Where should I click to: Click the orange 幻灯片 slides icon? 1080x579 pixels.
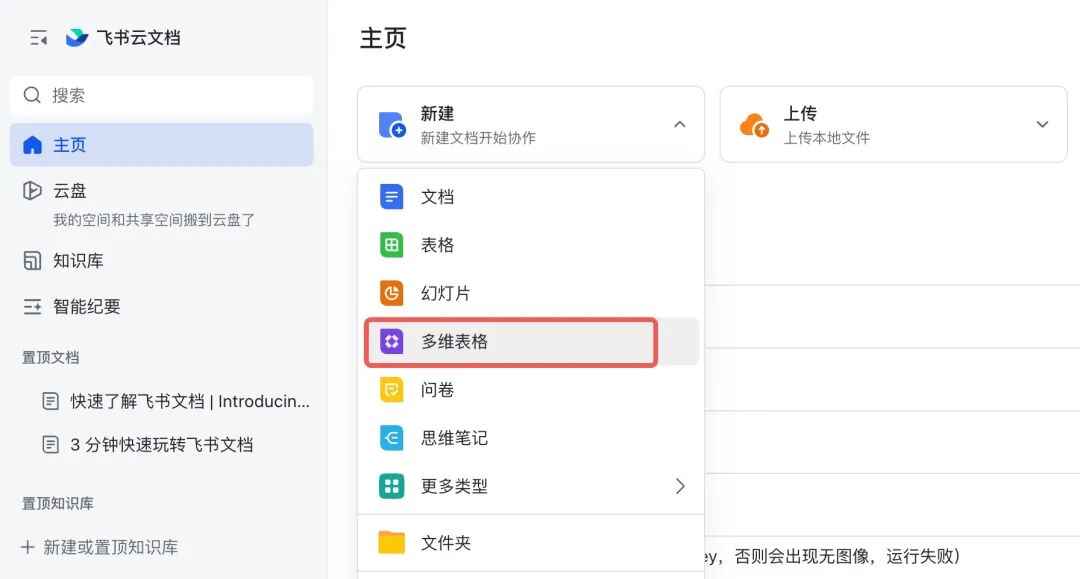coord(391,293)
